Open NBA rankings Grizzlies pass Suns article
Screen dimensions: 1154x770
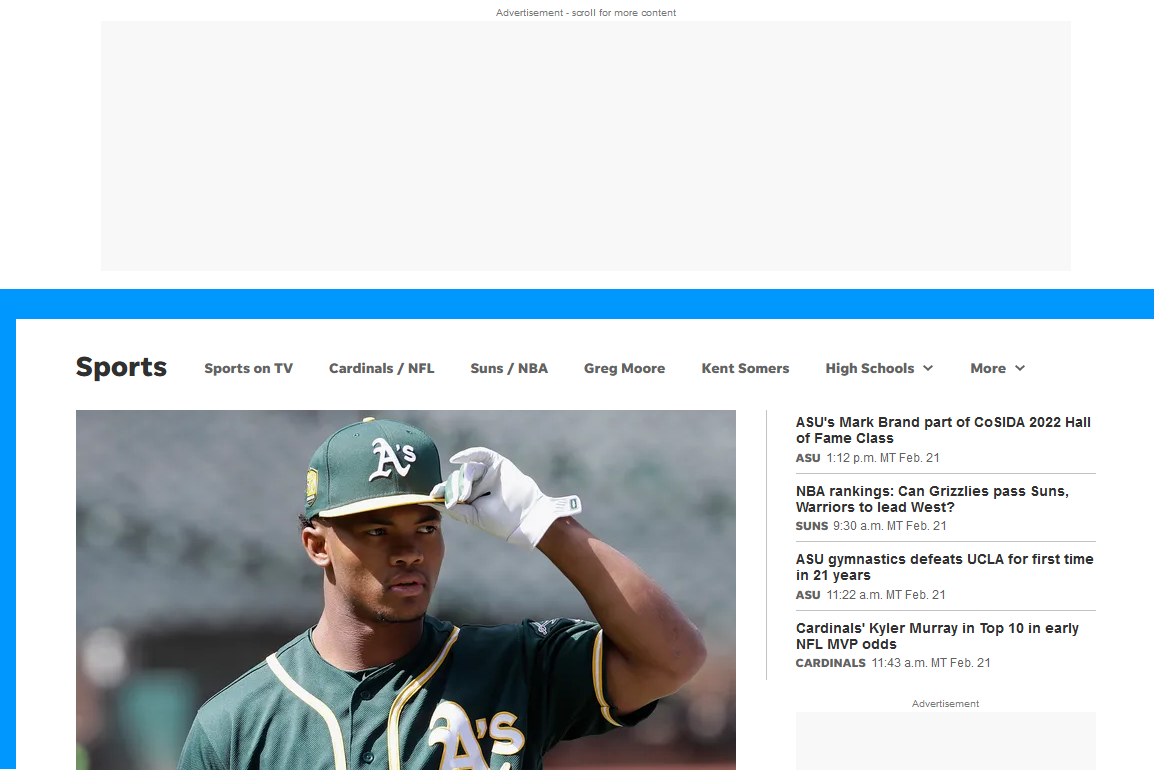(932, 499)
